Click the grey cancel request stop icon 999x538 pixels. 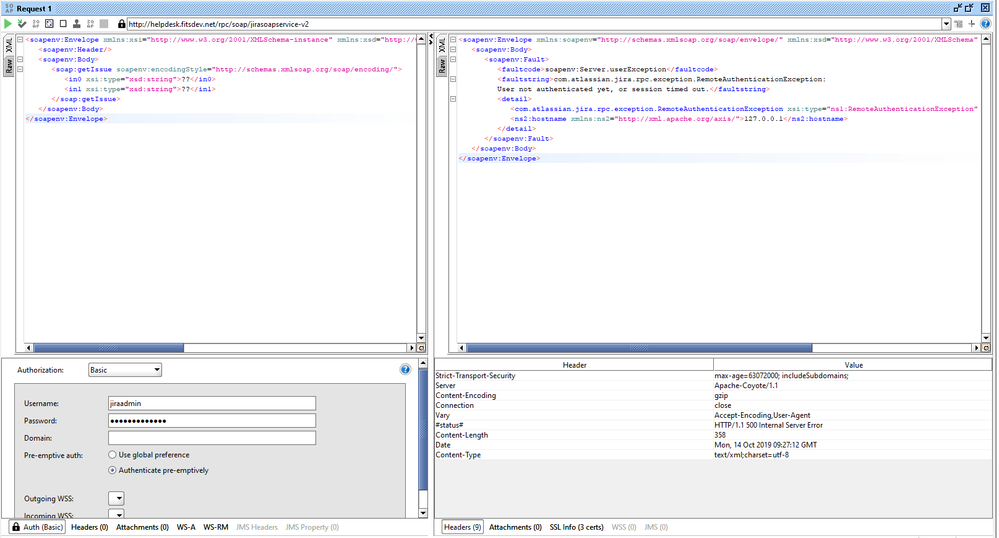104,24
